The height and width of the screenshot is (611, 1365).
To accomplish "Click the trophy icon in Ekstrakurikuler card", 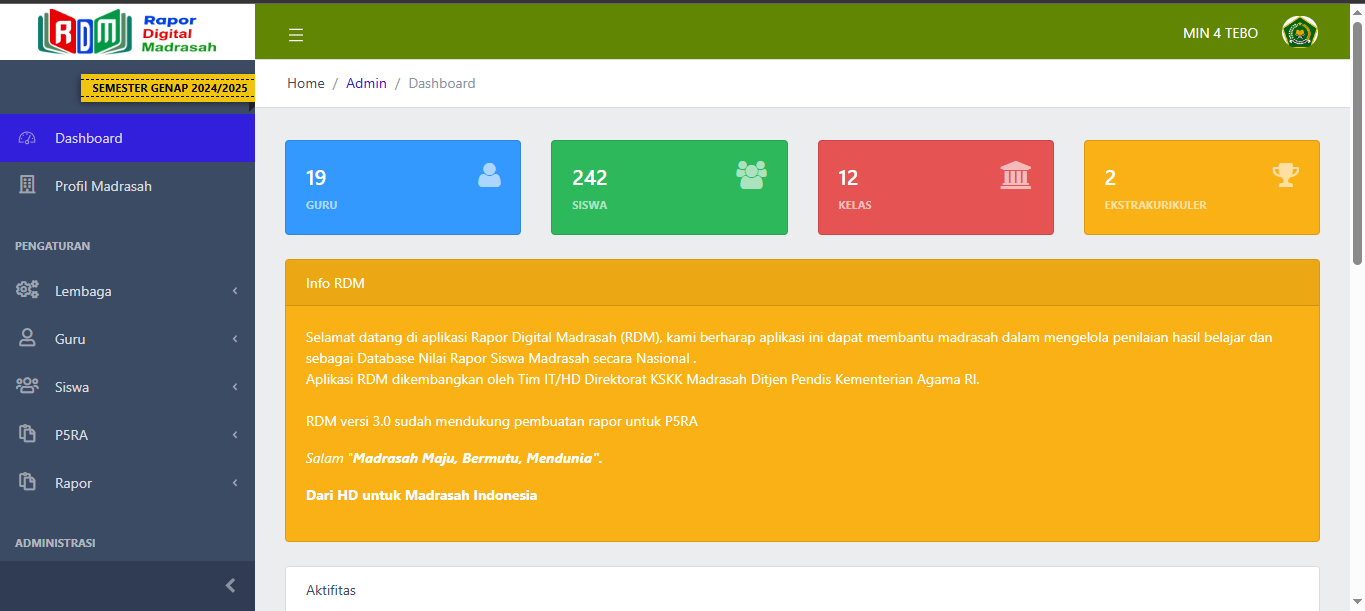I will [x=1285, y=175].
